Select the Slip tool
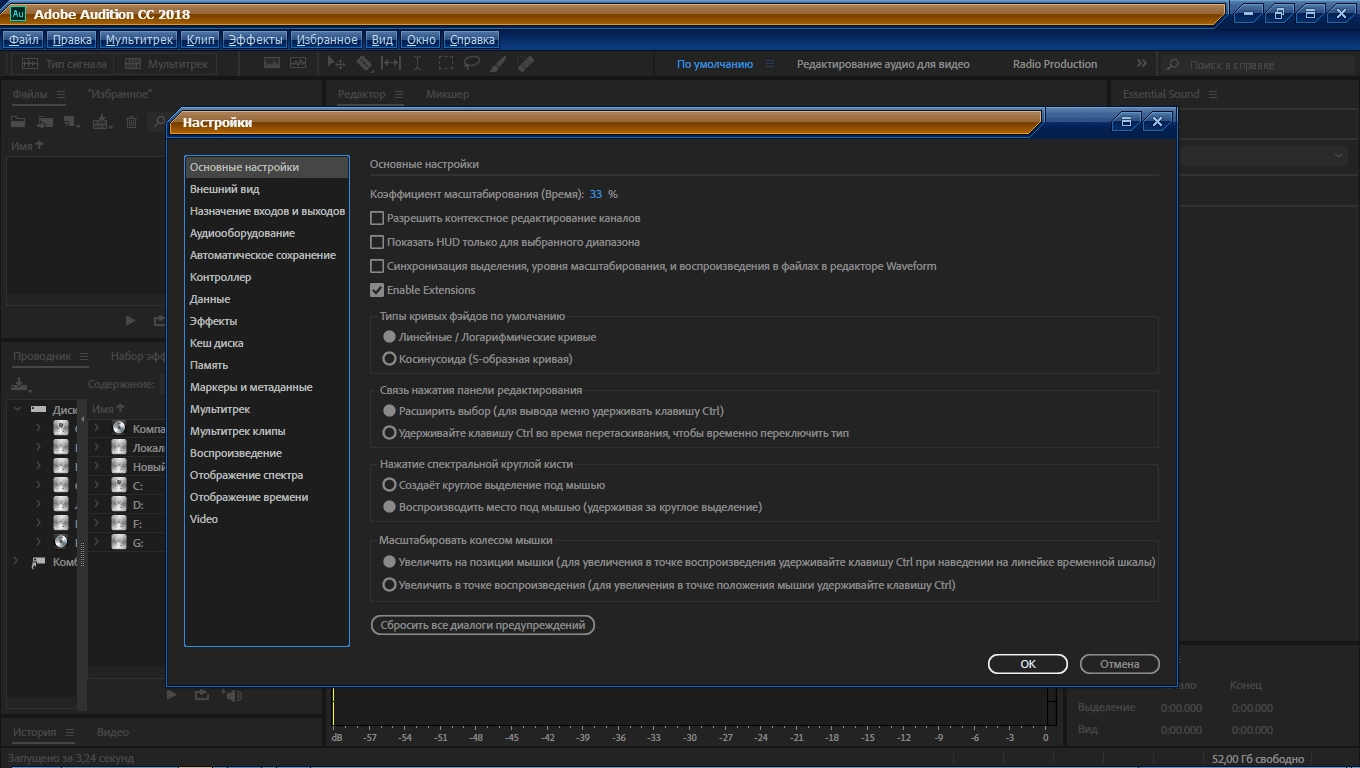The height and width of the screenshot is (768, 1360). coord(391,63)
